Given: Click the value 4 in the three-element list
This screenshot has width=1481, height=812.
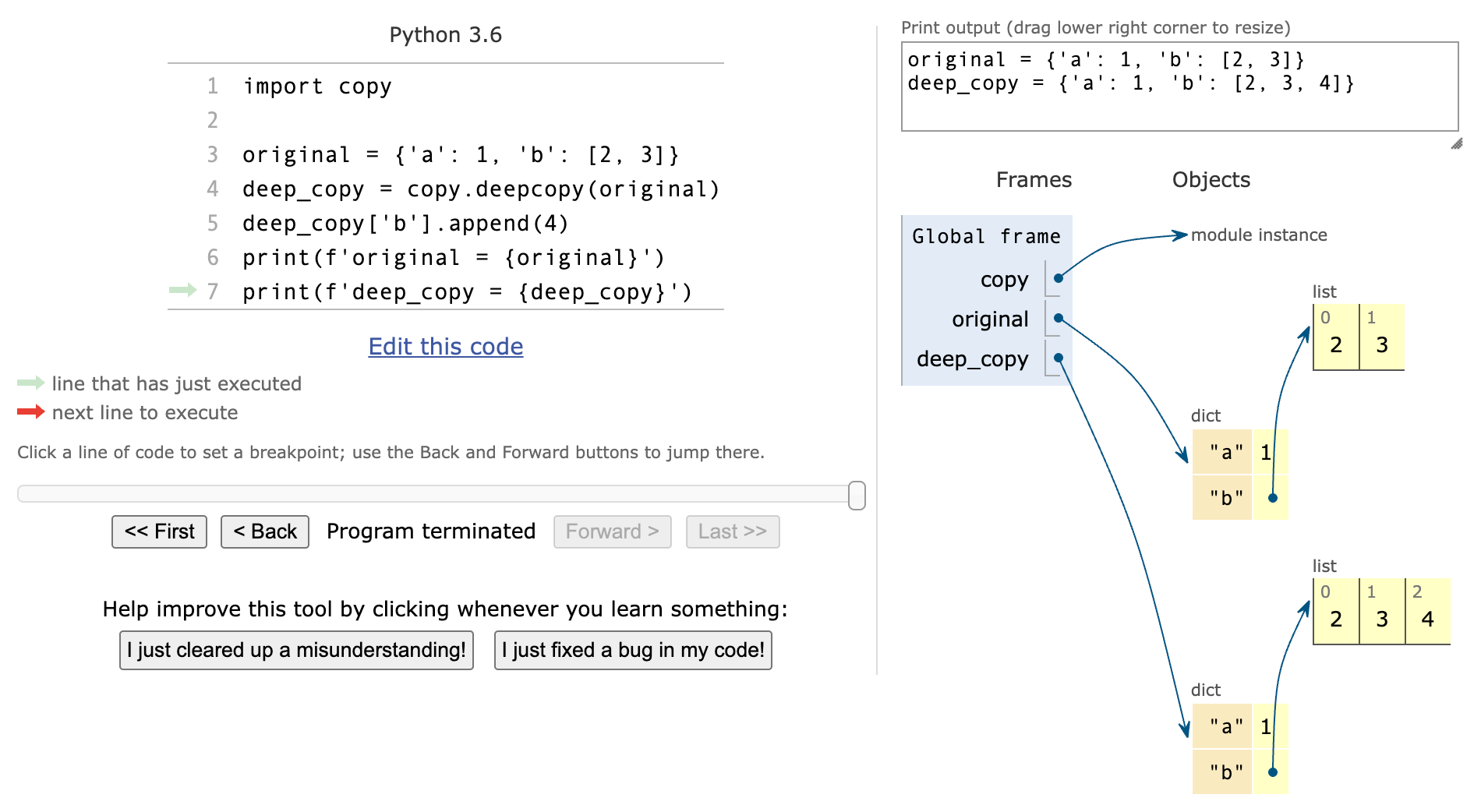Looking at the screenshot, I should point(1428,619).
